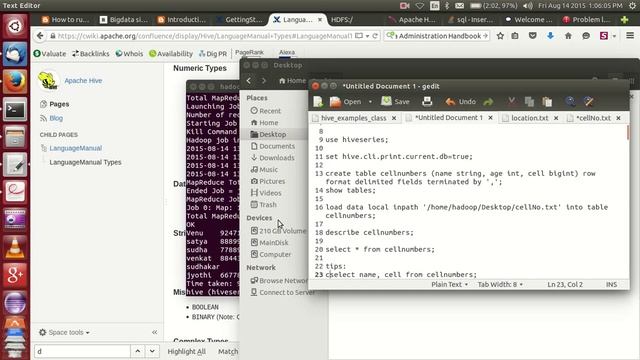Image resolution: width=640 pixels, height=360 pixels.
Task: Switch to the hive_examples_class tab
Action: 353,118
